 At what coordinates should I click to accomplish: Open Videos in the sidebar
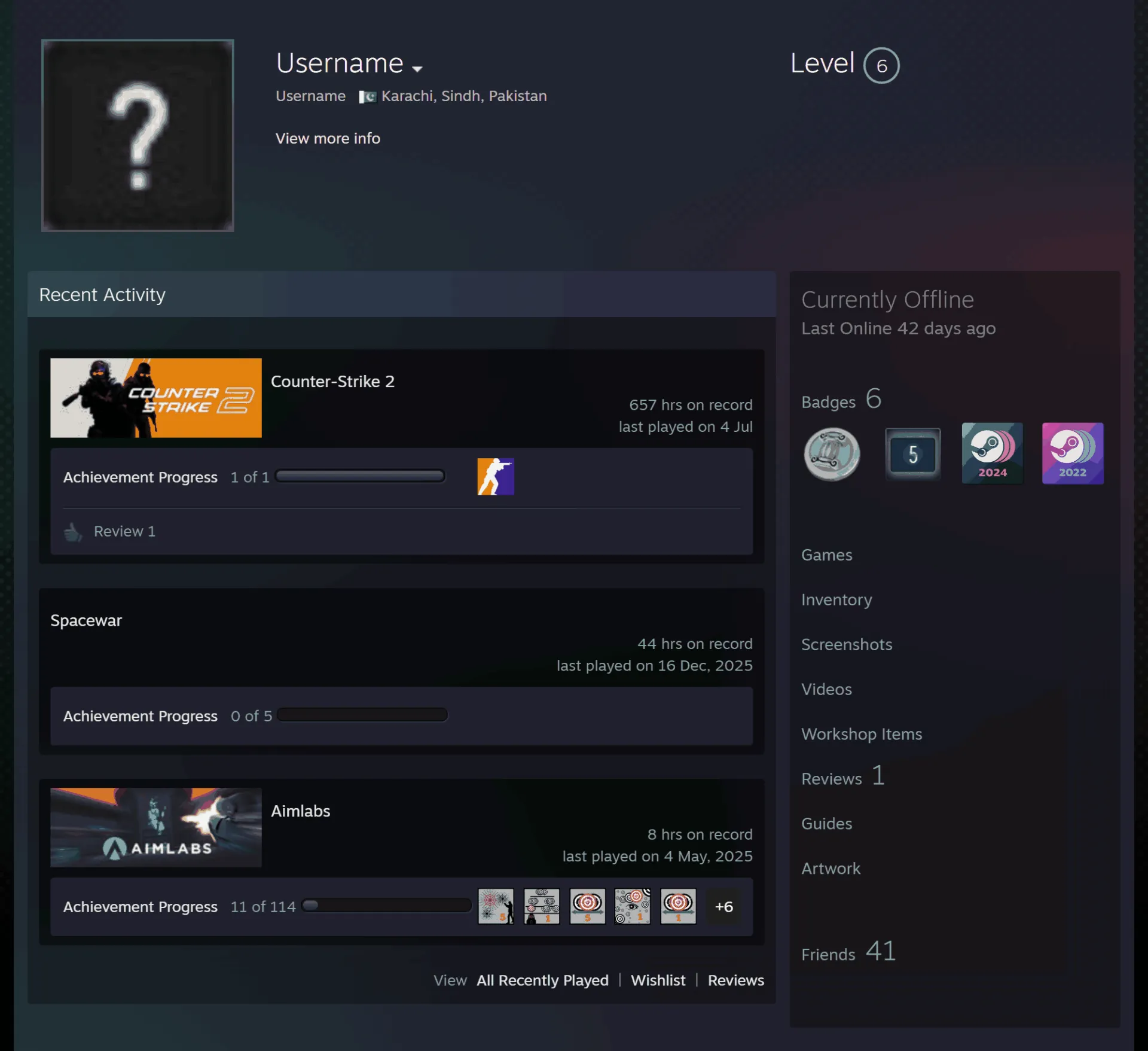coord(826,690)
